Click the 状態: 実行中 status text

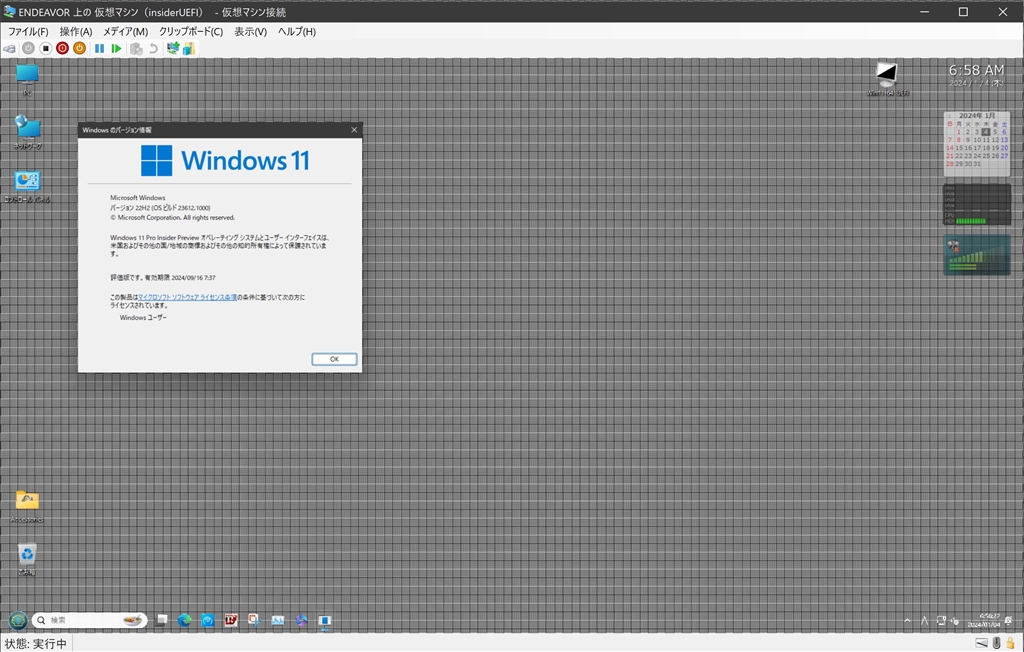(36, 644)
